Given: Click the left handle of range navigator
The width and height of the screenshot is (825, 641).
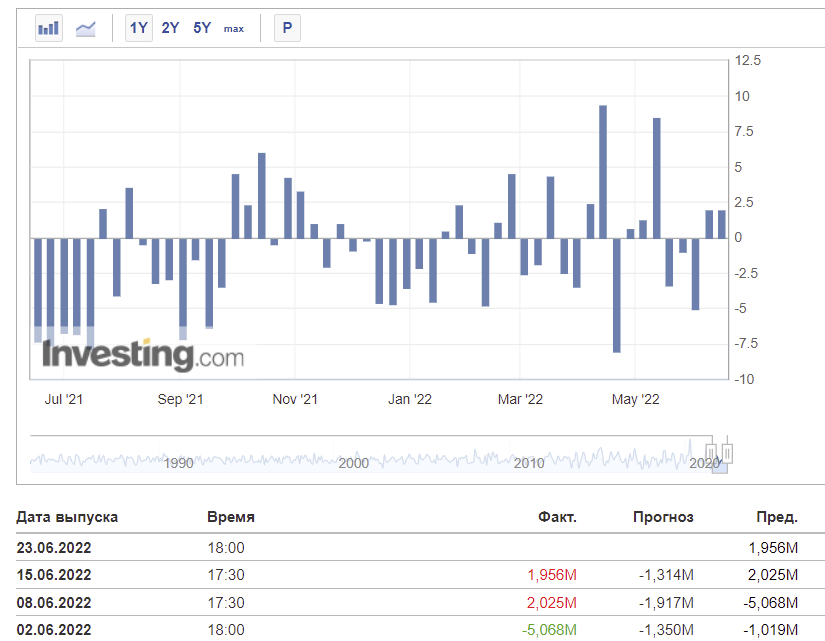Looking at the screenshot, I should pos(711,453).
